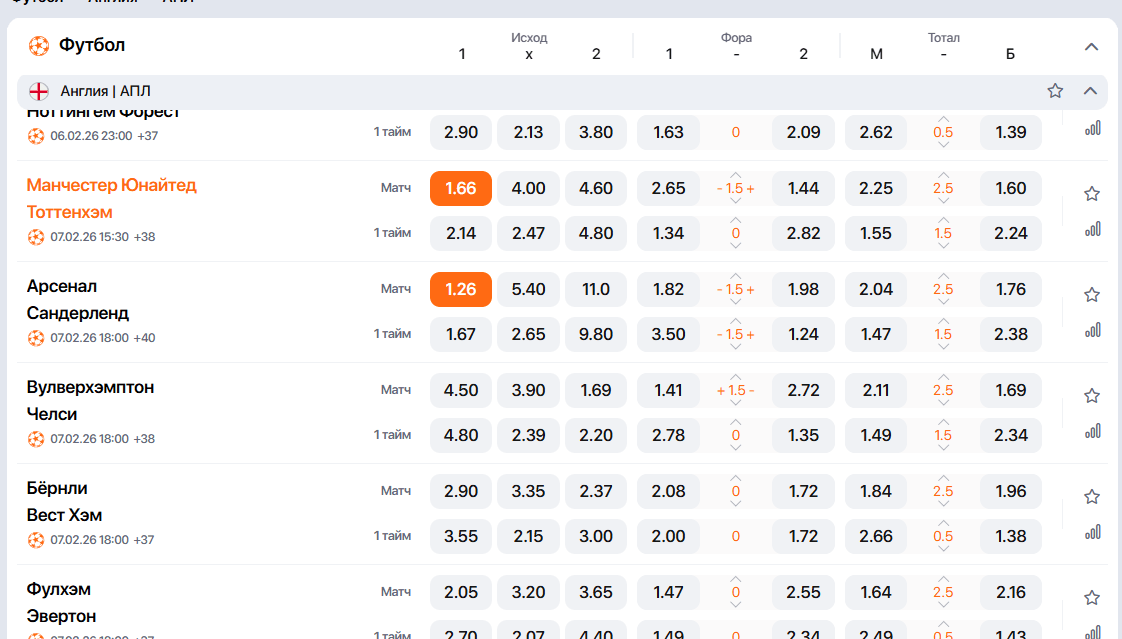The height and width of the screenshot is (639, 1122).
Task: Open statistics for Arsenal vs Sunderland
Action: (x=1092, y=330)
